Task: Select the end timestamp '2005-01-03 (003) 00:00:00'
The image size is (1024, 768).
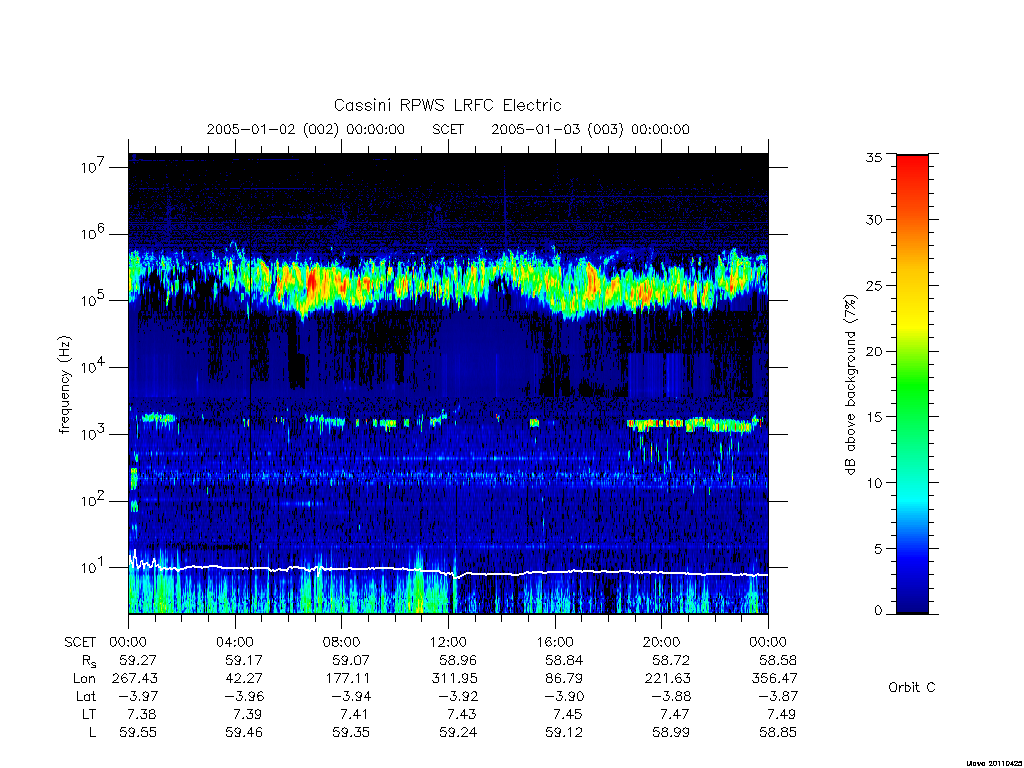Action: tap(590, 129)
